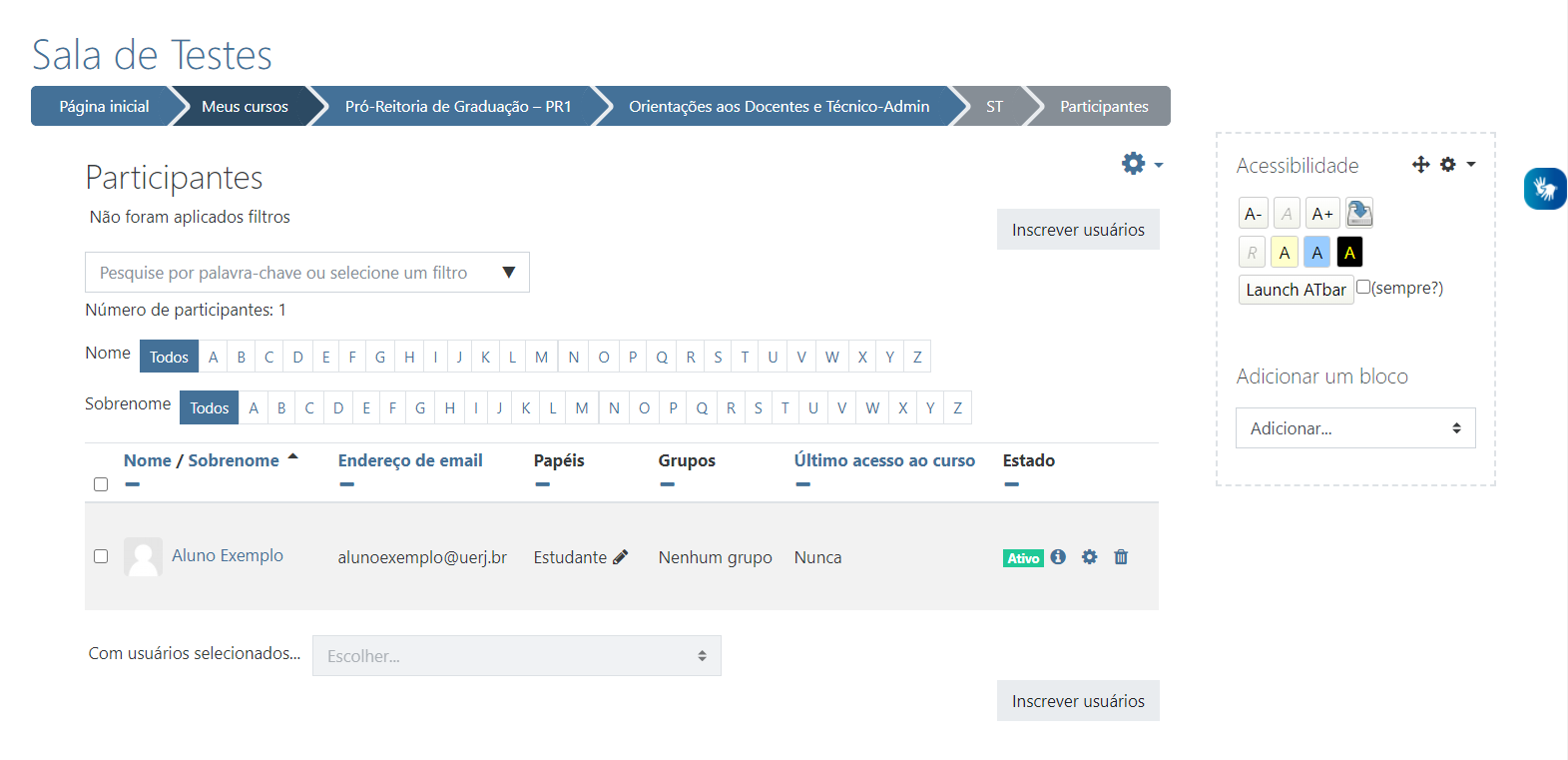Click top Inscrever usuários button
The width and height of the screenshot is (1568, 760).
click(1078, 230)
